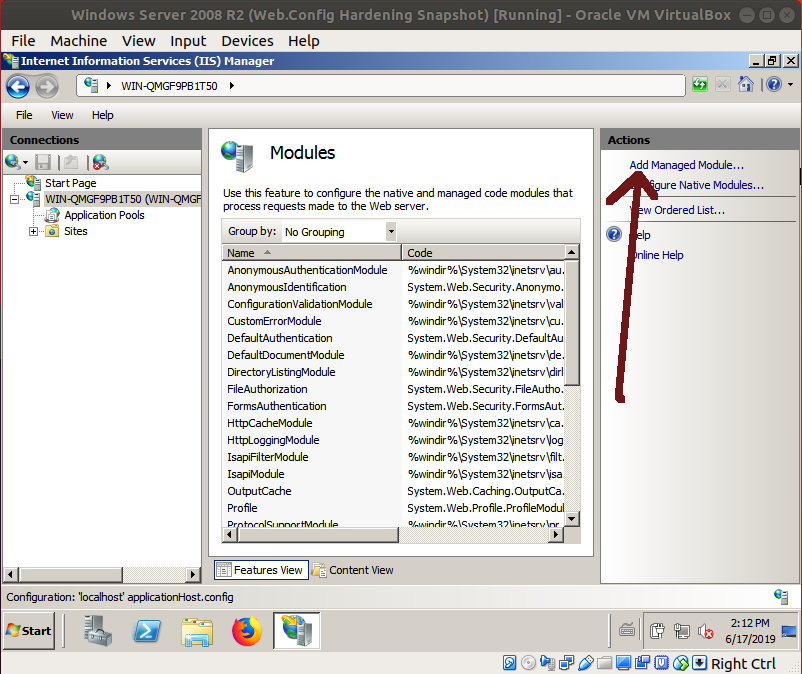Click the IIS Manager taskbar button
This screenshot has height=674, width=802.
tap(297, 631)
